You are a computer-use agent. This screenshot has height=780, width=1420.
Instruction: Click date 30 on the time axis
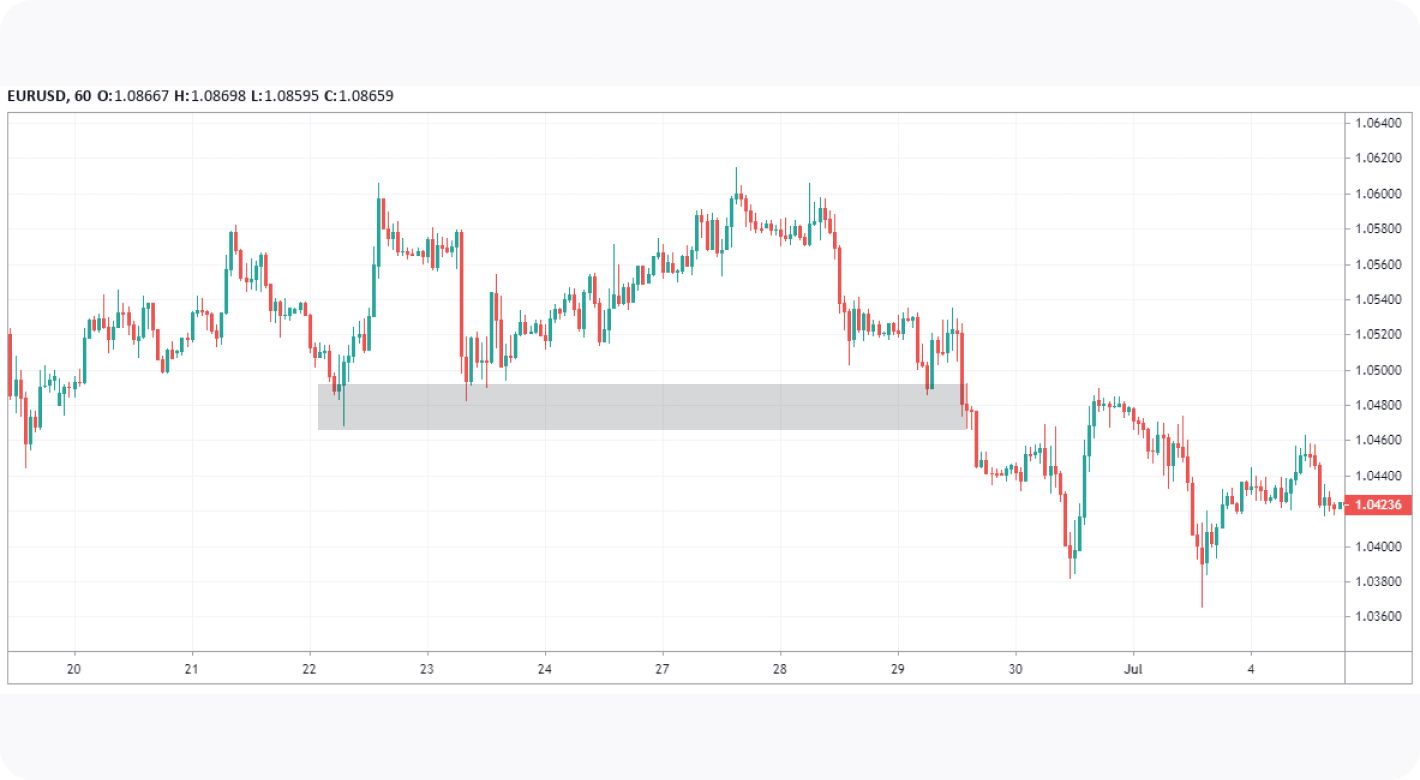pyautogui.click(x=1015, y=667)
